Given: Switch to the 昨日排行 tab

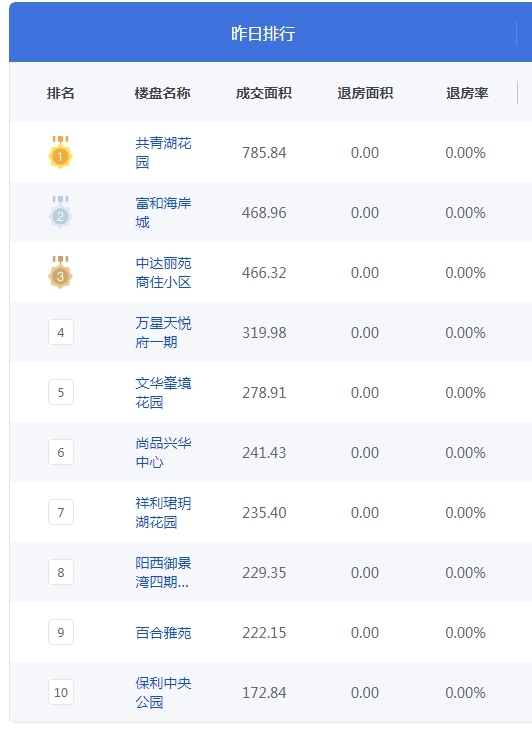Looking at the screenshot, I should coord(263,34).
